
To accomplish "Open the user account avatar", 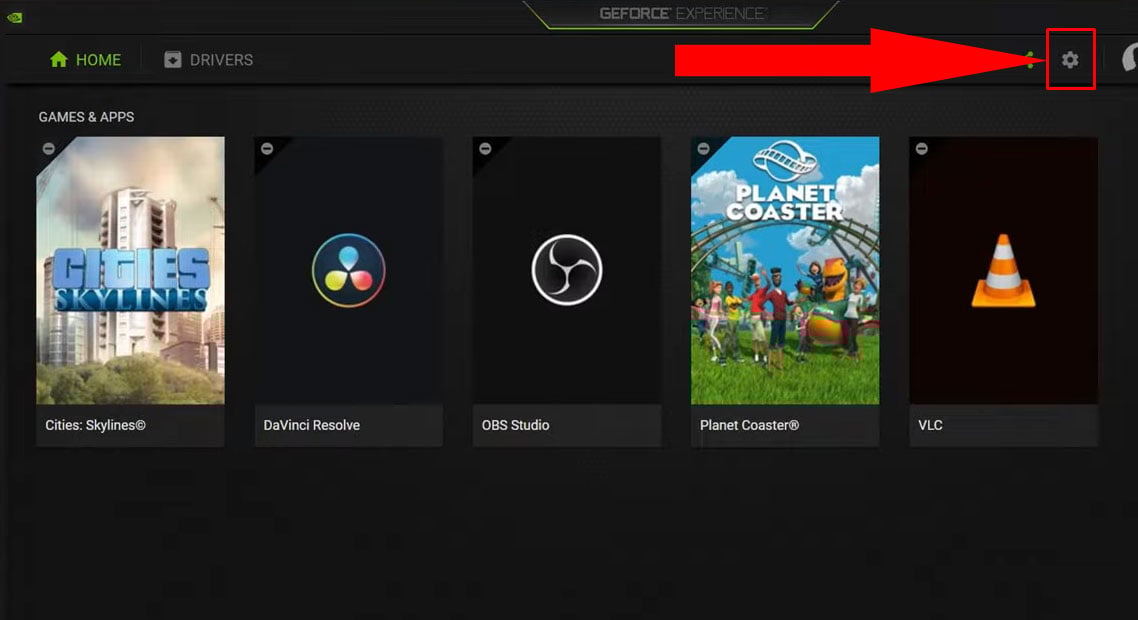I will 1130,60.
